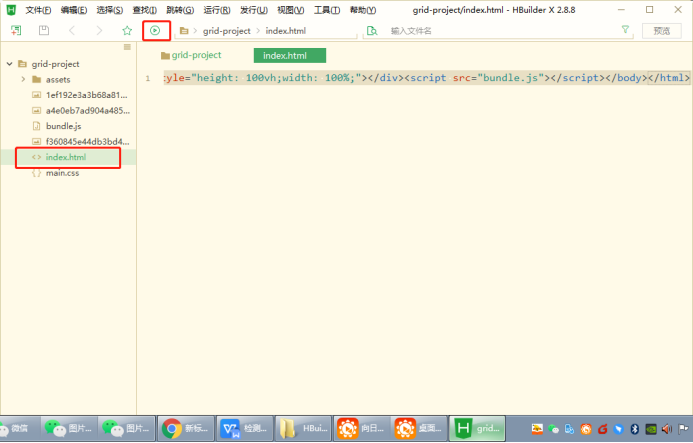693x443 pixels.
Task: Select file f360845e44db3bd4... in tree
Action: [88, 141]
